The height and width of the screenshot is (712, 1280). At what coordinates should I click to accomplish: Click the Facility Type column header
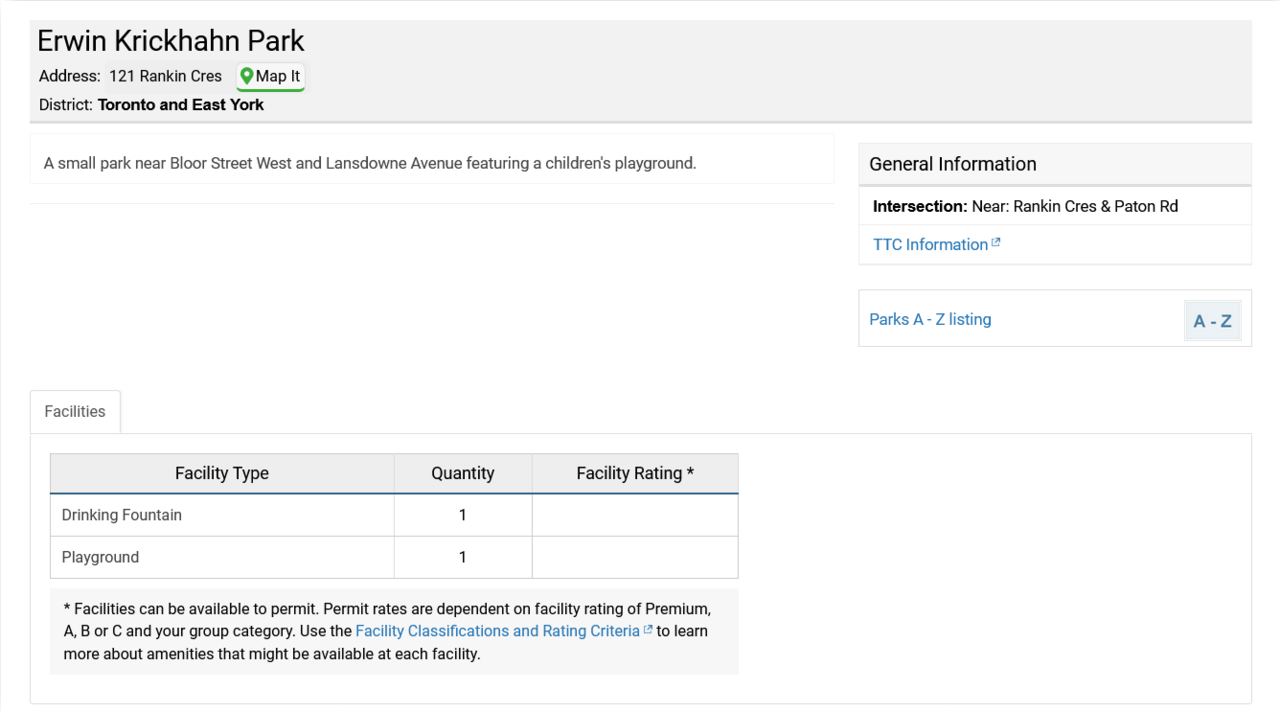click(222, 474)
